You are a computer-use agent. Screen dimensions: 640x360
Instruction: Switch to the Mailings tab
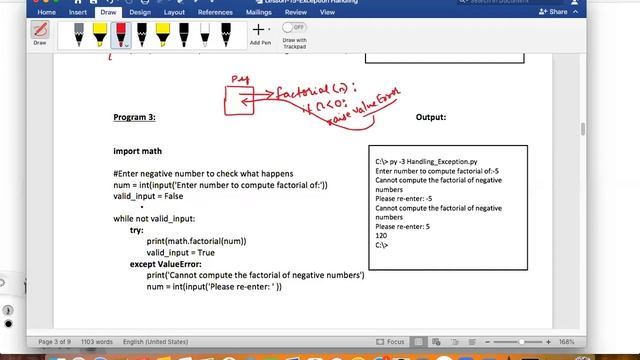pyautogui.click(x=258, y=12)
